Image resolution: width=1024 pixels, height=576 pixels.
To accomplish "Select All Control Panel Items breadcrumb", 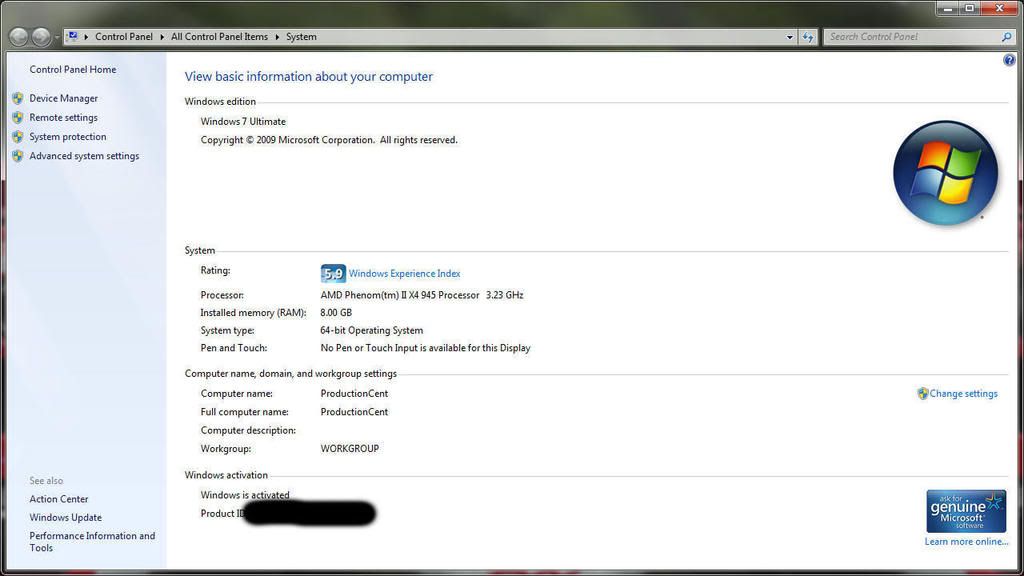I will [x=219, y=37].
